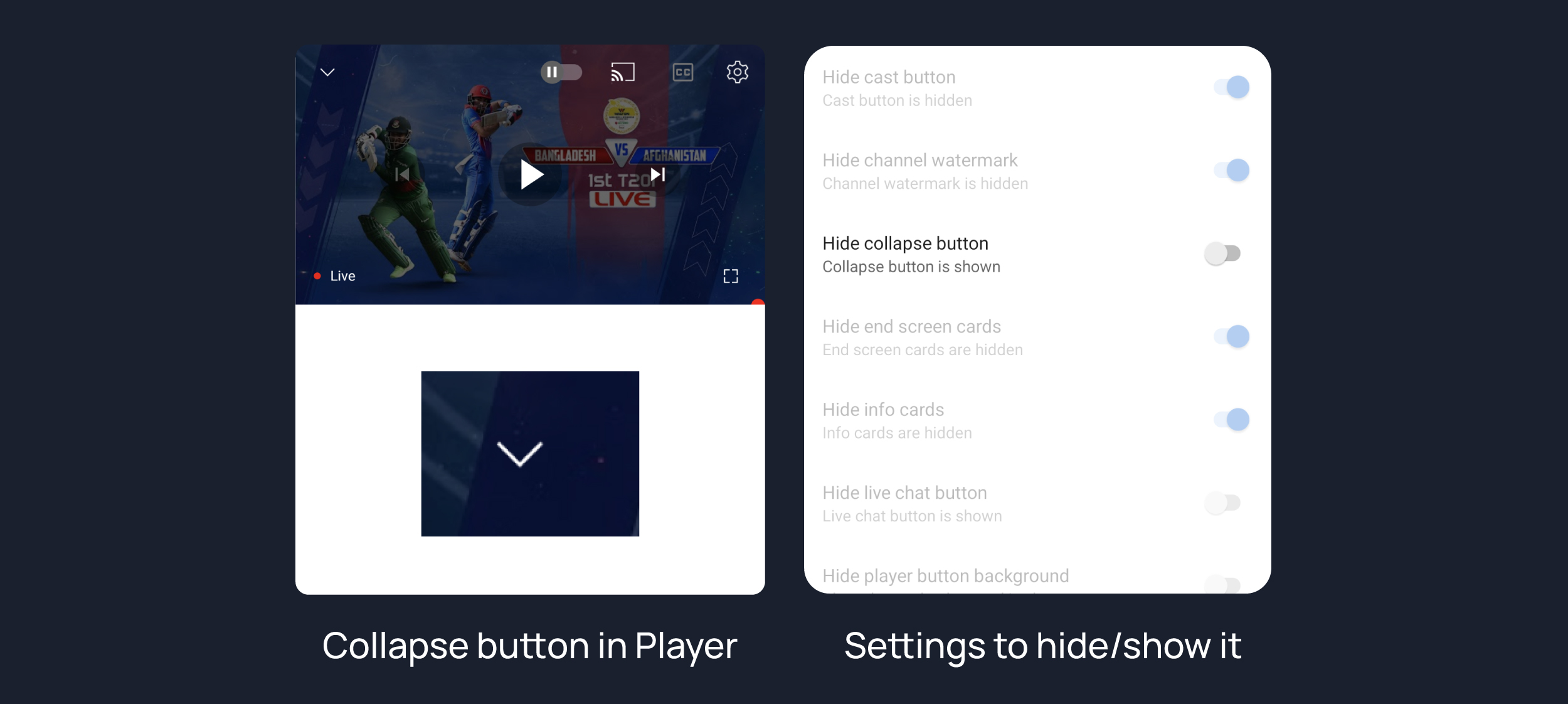Turn on closed captions CC icon
Image resolution: width=1568 pixels, height=704 pixels.
pyautogui.click(x=683, y=72)
